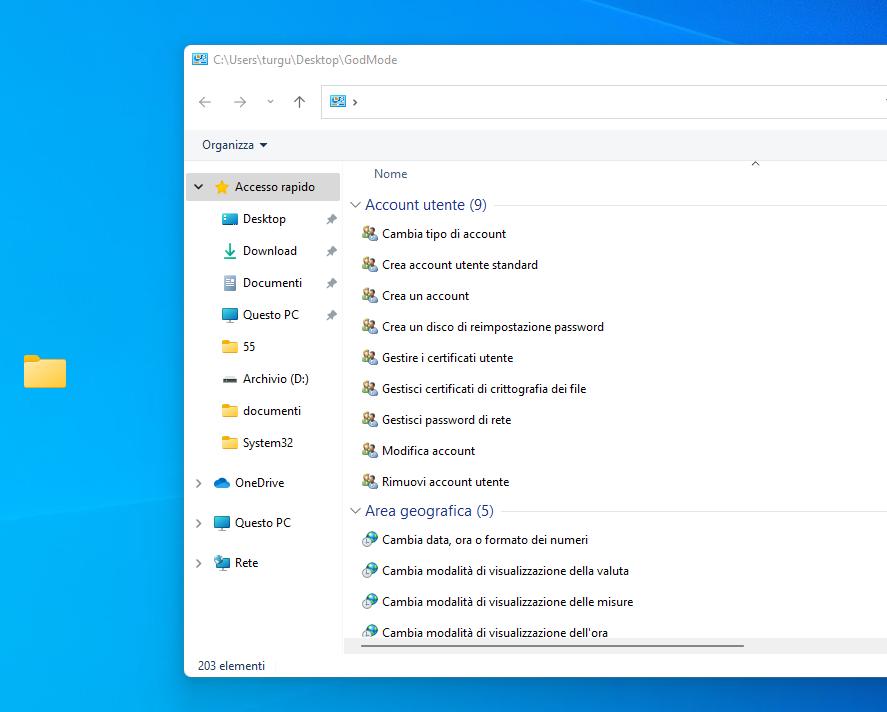Unpin Desktop using its pin icon

(x=331, y=219)
